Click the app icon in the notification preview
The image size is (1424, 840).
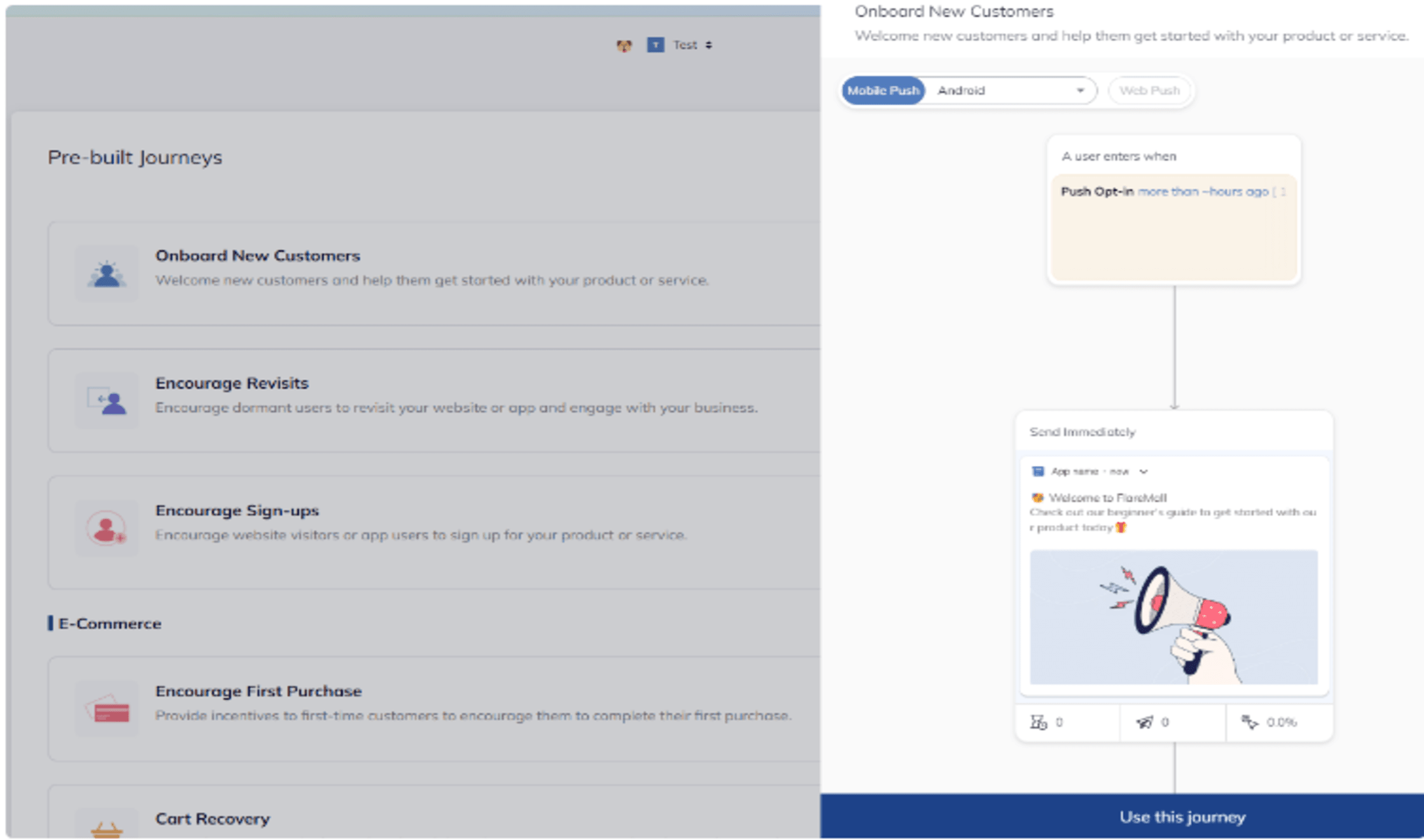click(x=1038, y=471)
